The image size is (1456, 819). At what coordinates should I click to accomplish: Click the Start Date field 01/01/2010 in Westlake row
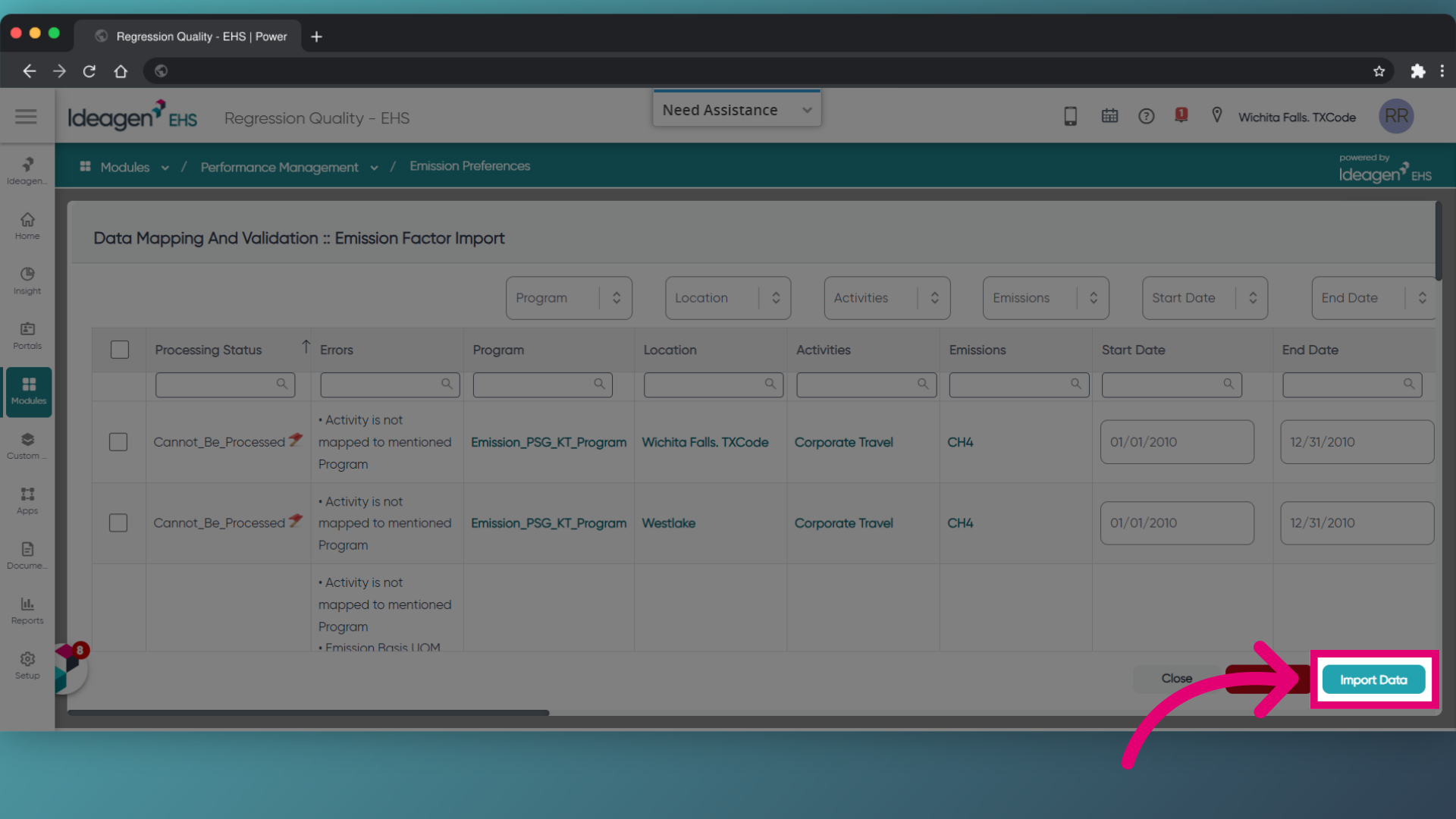[x=1177, y=523]
